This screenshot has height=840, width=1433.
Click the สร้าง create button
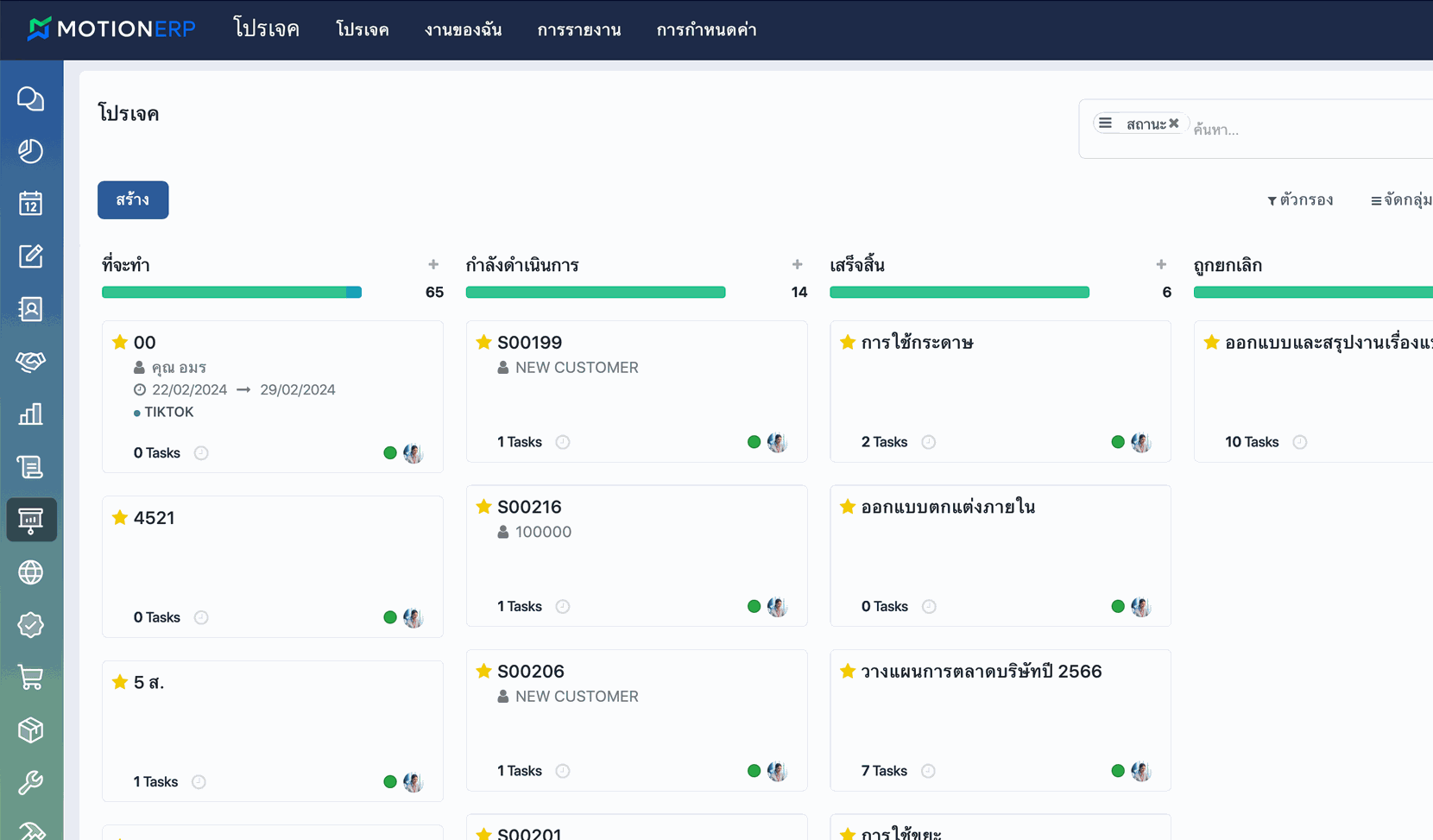(x=133, y=200)
